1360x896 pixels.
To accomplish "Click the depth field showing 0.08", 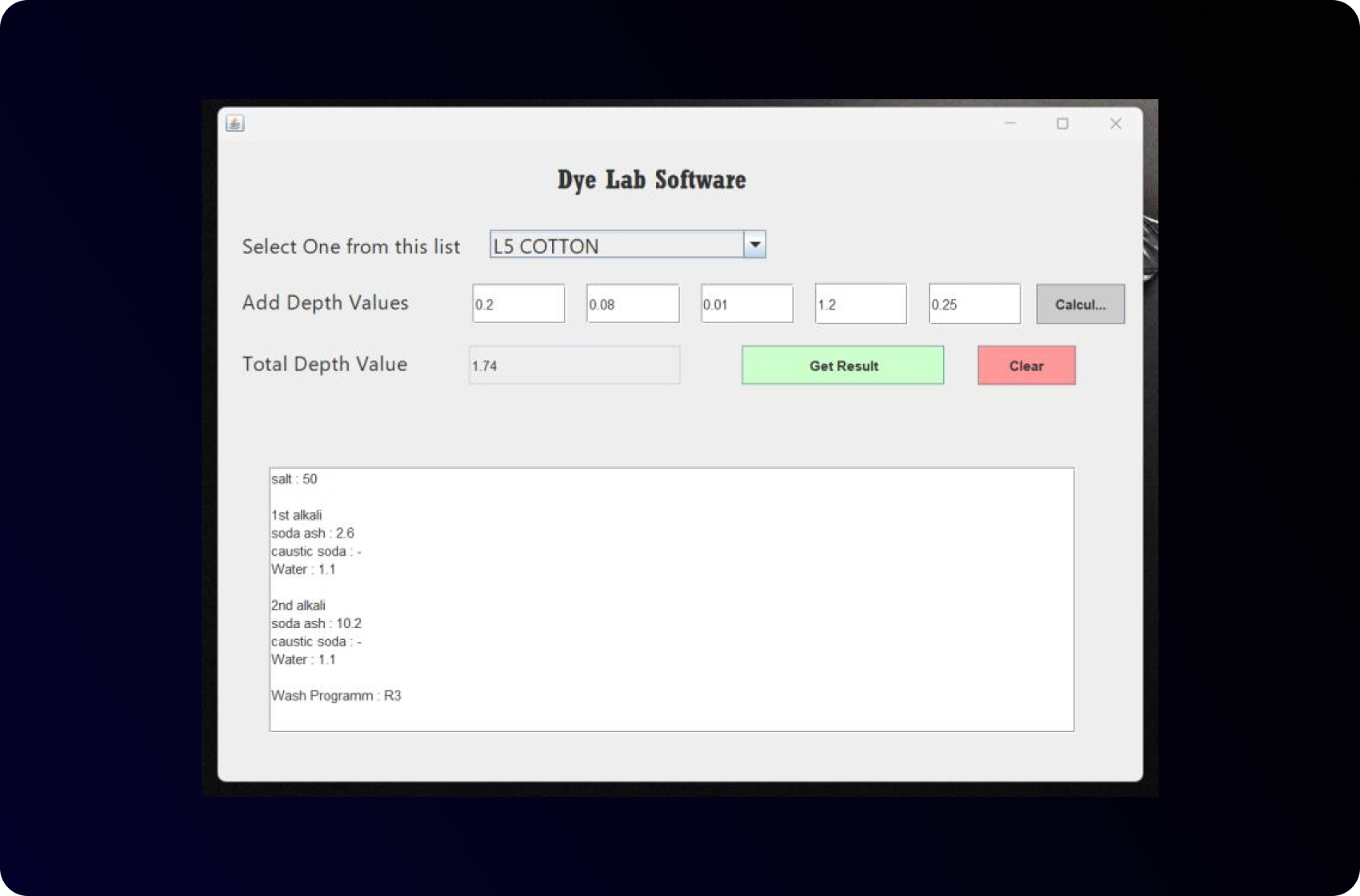I will tap(632, 303).
